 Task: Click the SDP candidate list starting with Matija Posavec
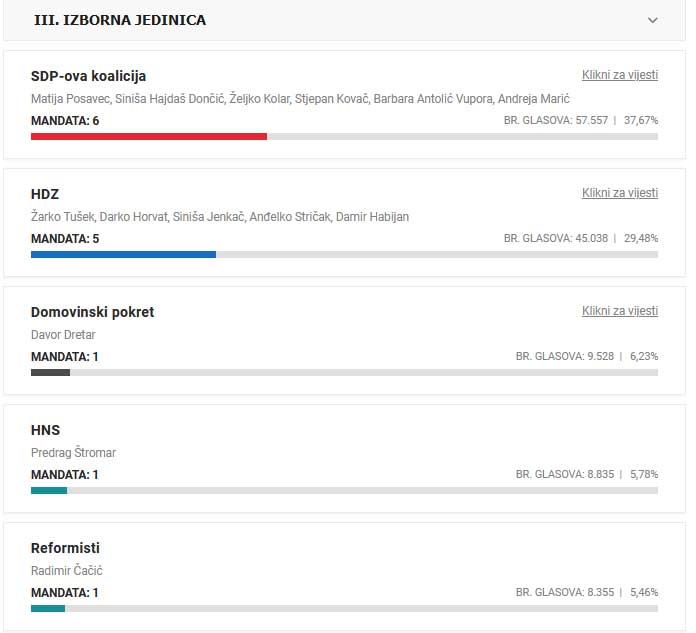pyautogui.click(x=300, y=98)
